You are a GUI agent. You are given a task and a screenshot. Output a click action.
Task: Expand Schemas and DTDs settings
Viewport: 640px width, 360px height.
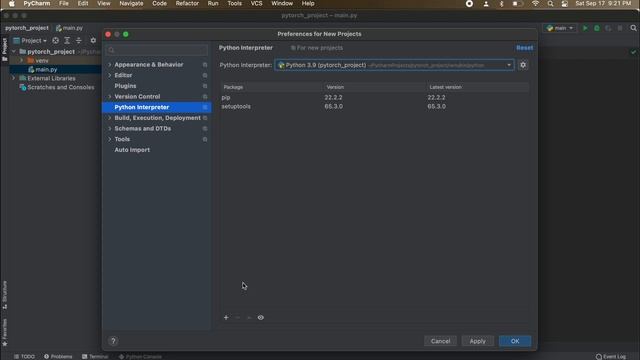[109, 128]
